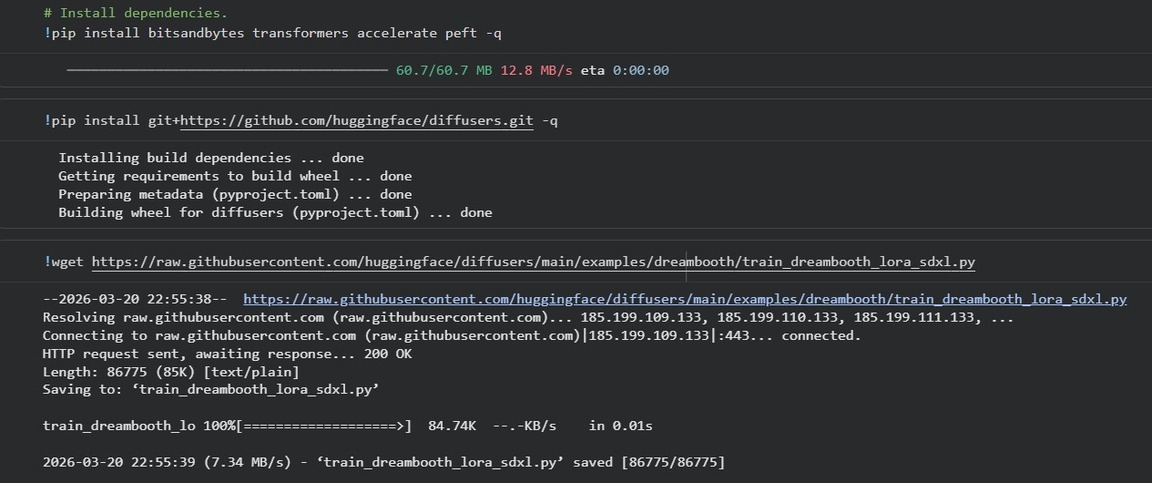1152x483 pixels.
Task: Click the pip install bitsandbytes command line
Action: (273, 33)
